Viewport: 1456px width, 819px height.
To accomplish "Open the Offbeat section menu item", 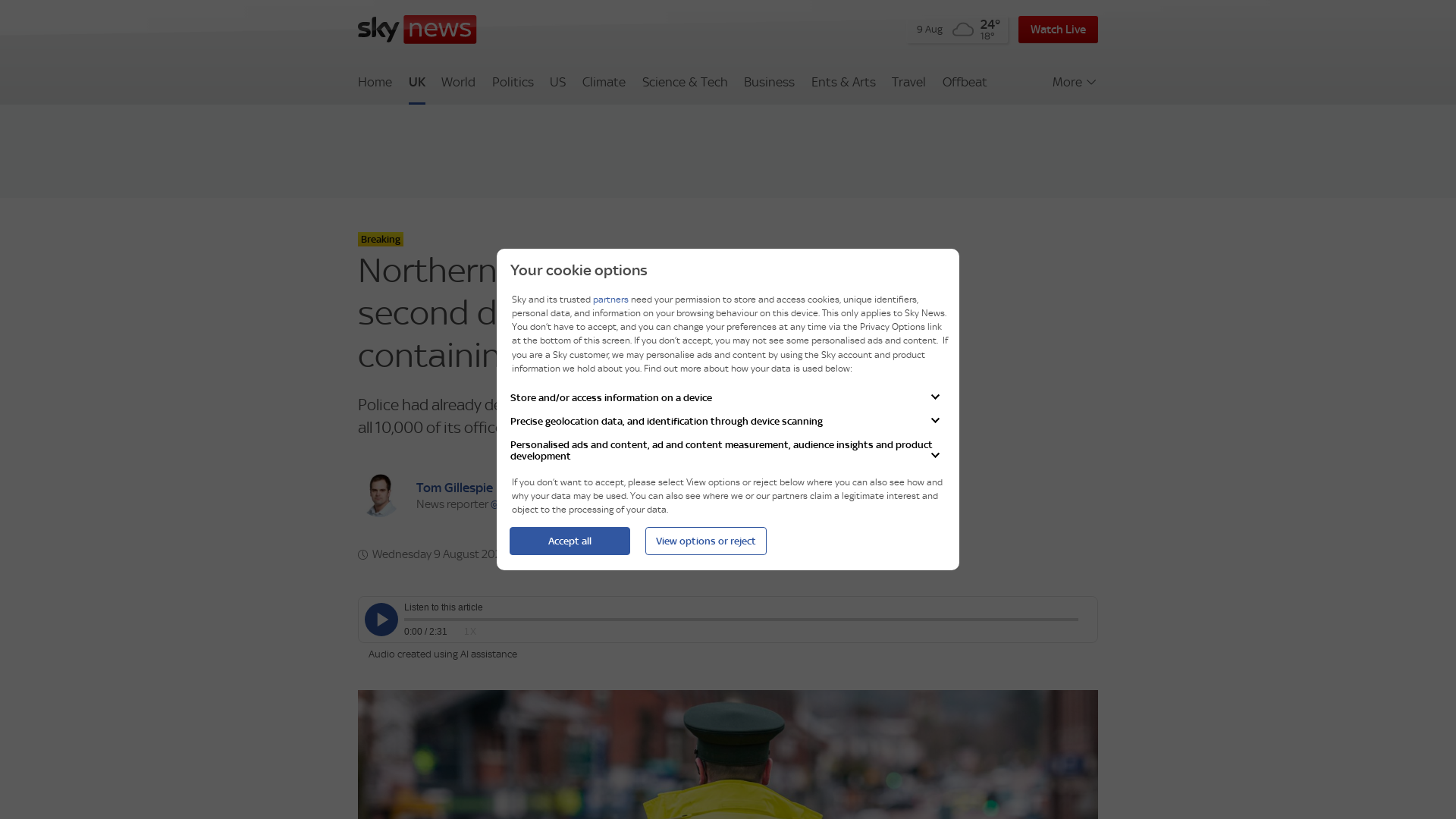I will tap(964, 82).
